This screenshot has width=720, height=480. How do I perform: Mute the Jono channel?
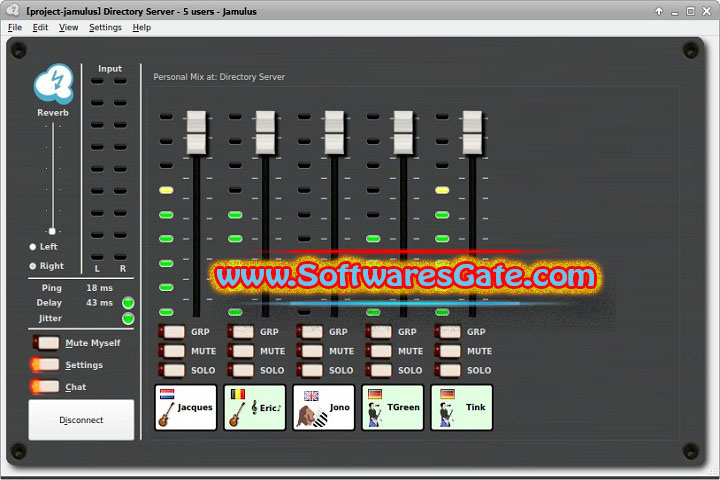tap(309, 351)
